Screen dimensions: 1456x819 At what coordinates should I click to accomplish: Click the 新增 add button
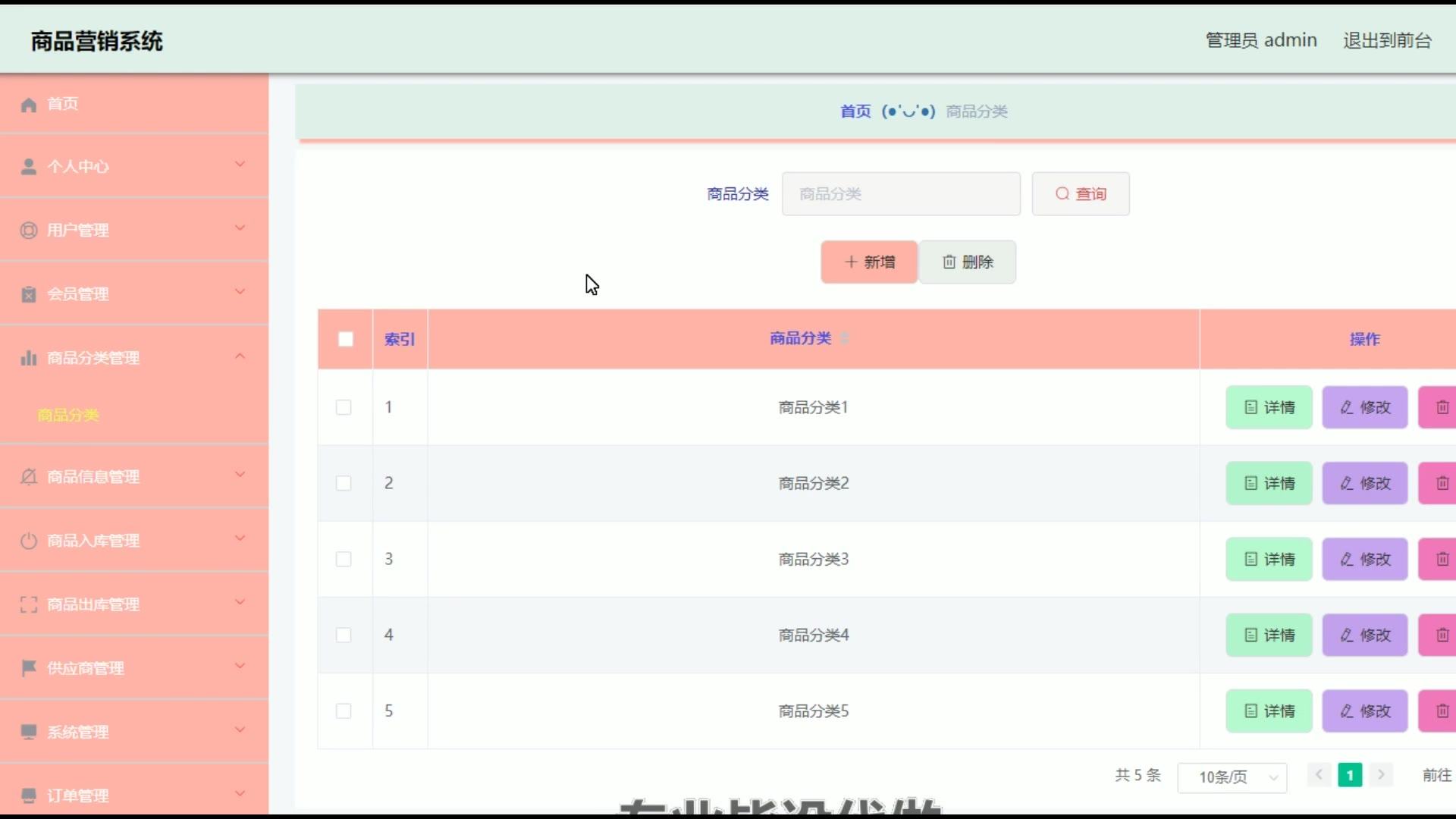[x=869, y=262]
